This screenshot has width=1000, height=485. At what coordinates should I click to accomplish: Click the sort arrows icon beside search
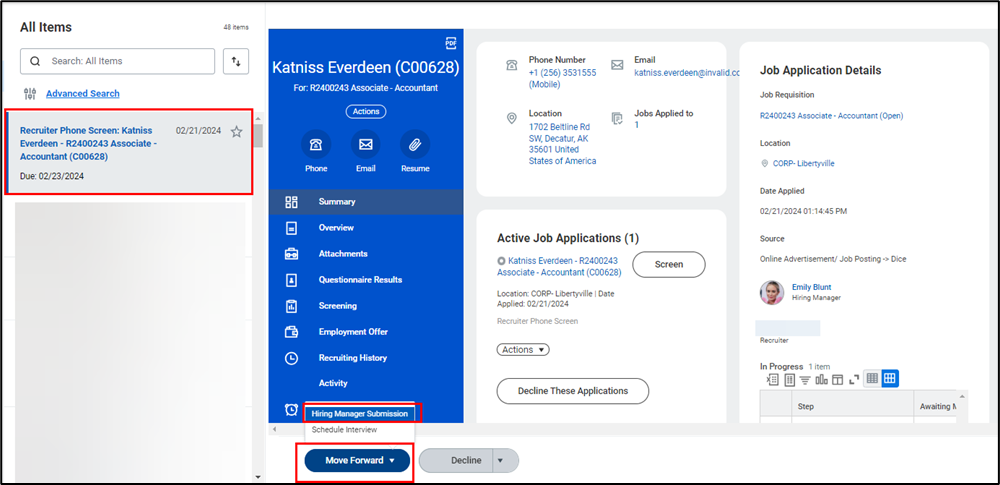(x=236, y=61)
